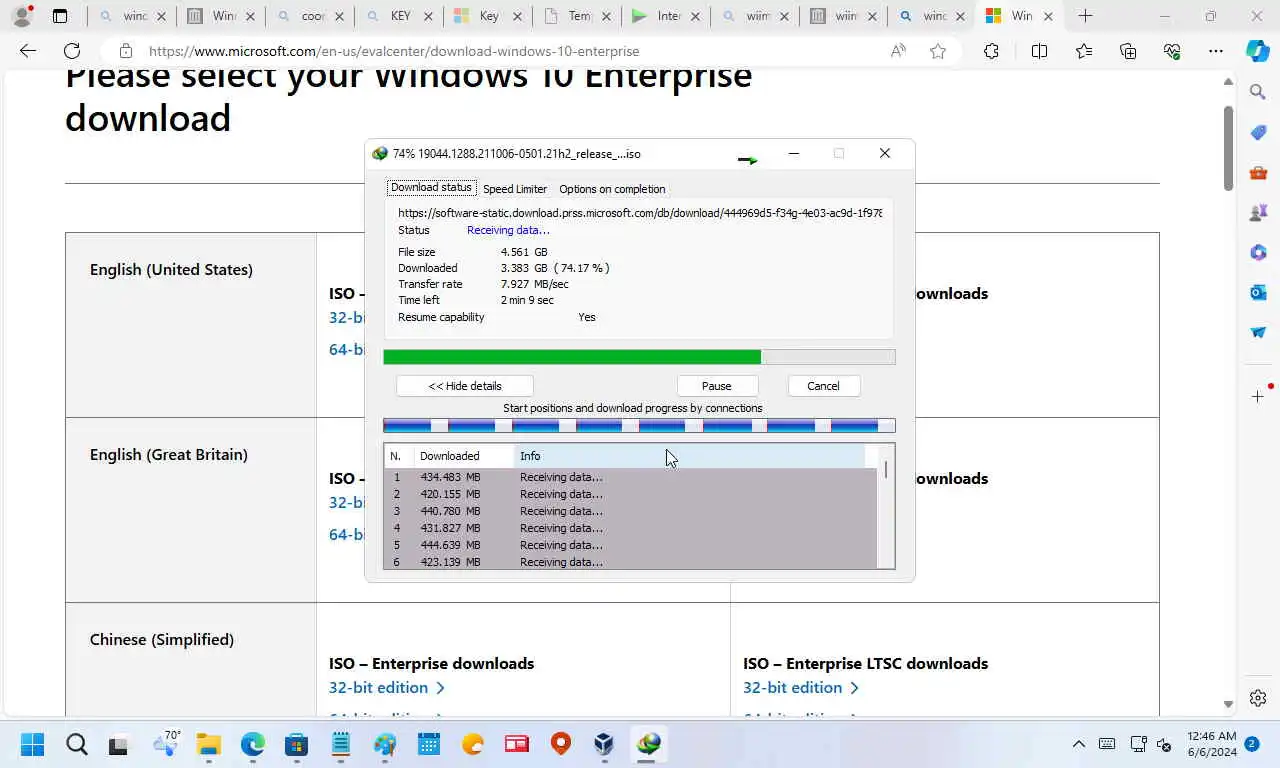Viewport: 1280px width, 768px height.
Task: Pause the ISO download
Action: (716, 386)
